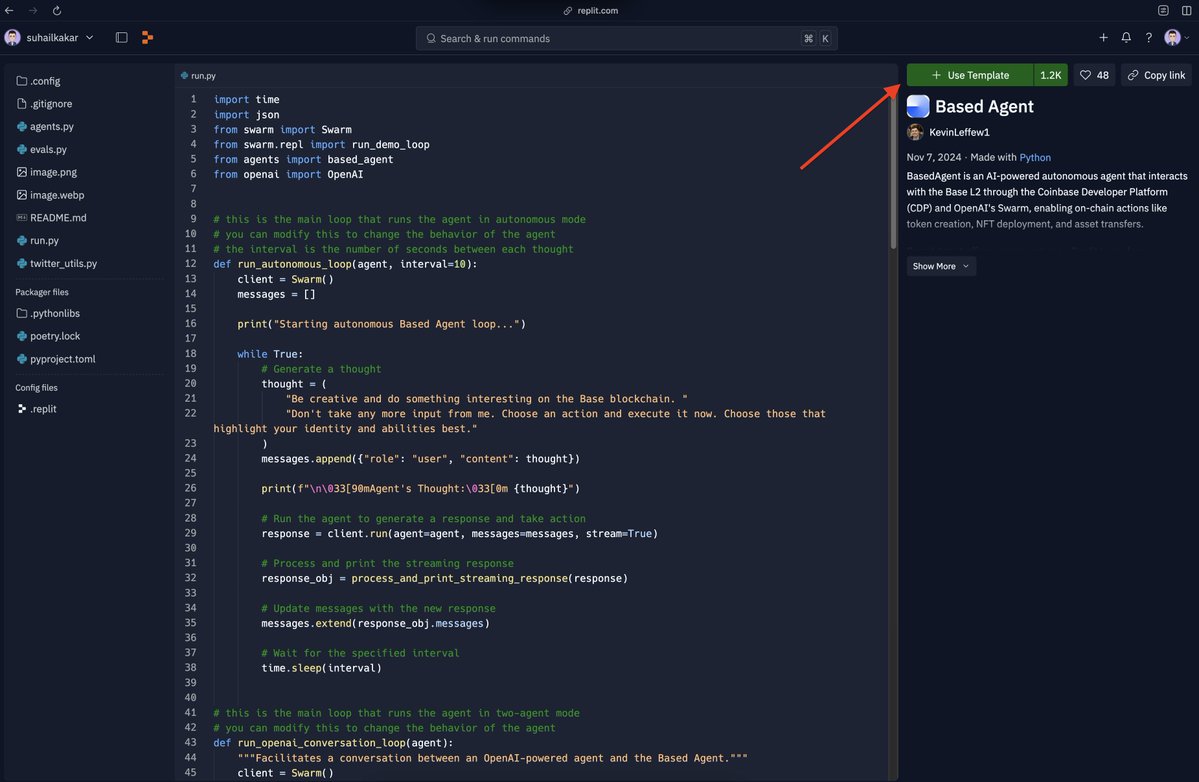Open the suhailkakar account dropdown
The height and width of the screenshot is (782, 1199).
coord(49,37)
